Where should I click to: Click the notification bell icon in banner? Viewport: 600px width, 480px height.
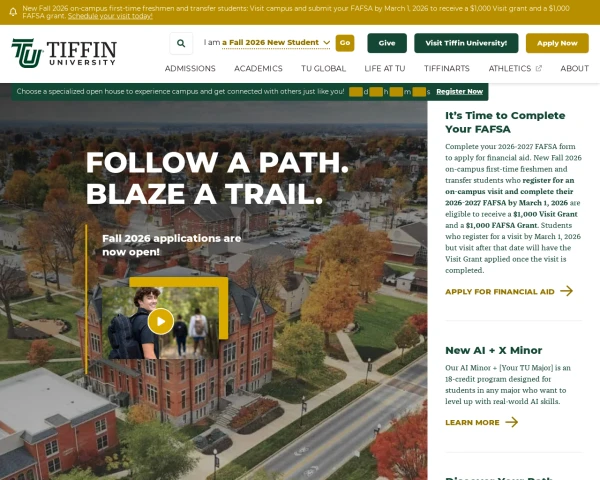(13, 12)
